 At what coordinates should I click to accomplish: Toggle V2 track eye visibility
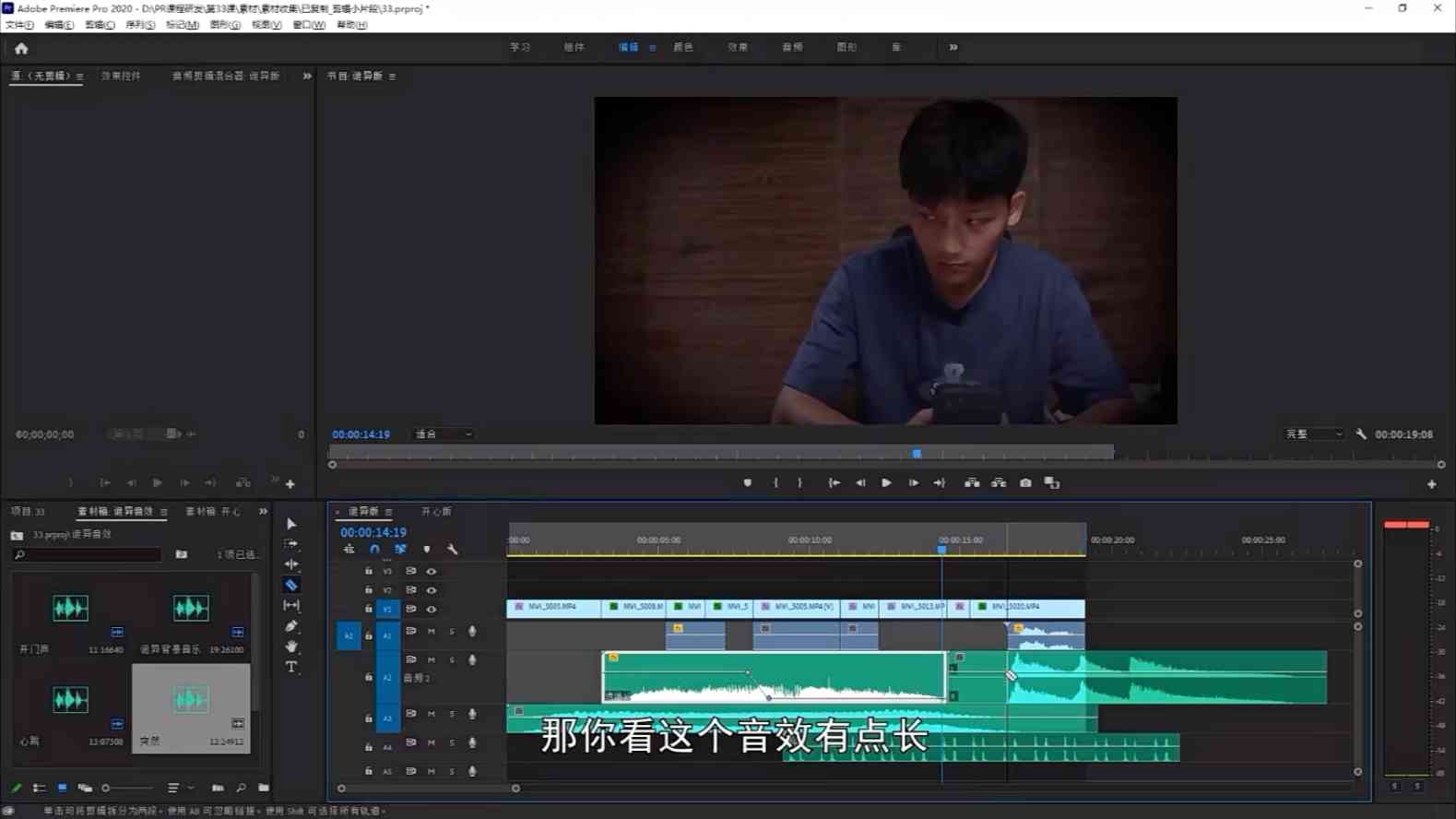point(431,590)
